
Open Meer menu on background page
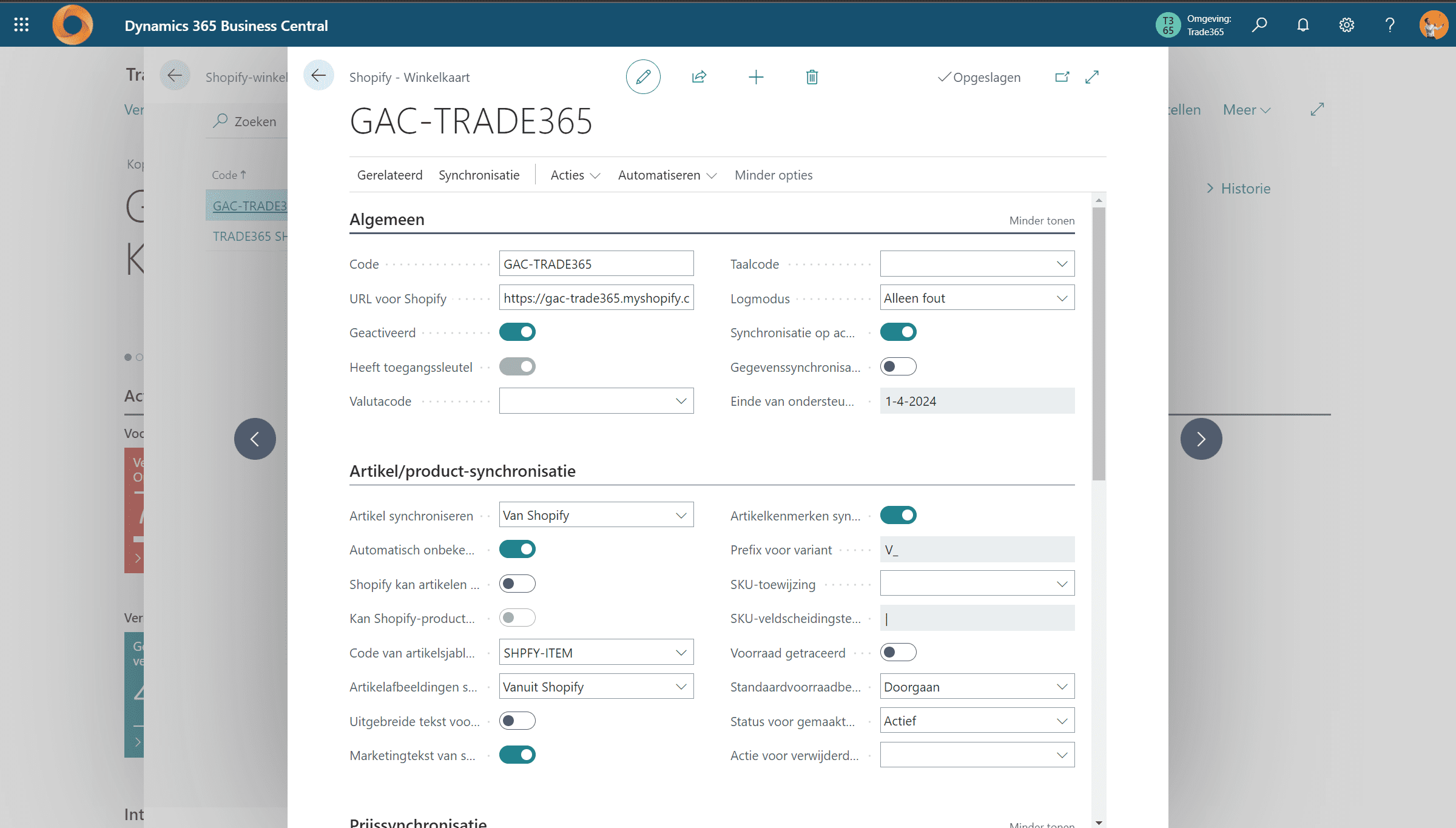(1247, 110)
